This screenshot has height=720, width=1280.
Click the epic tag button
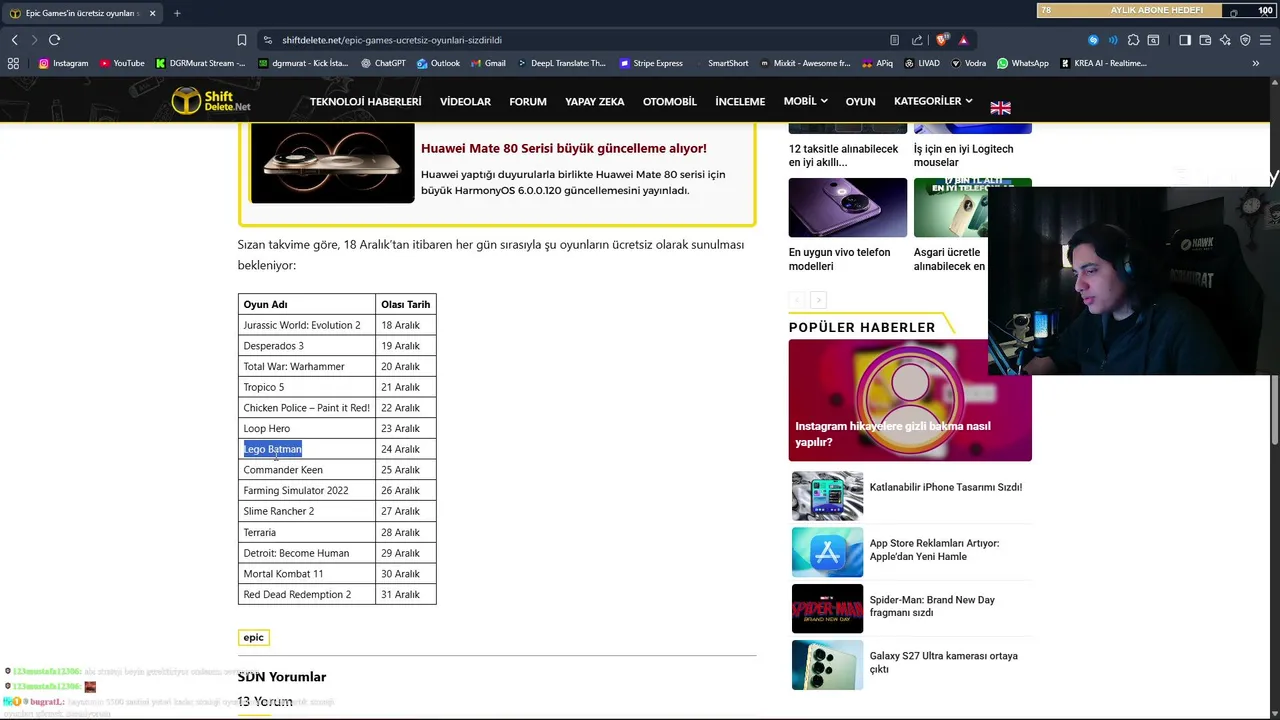(254, 637)
